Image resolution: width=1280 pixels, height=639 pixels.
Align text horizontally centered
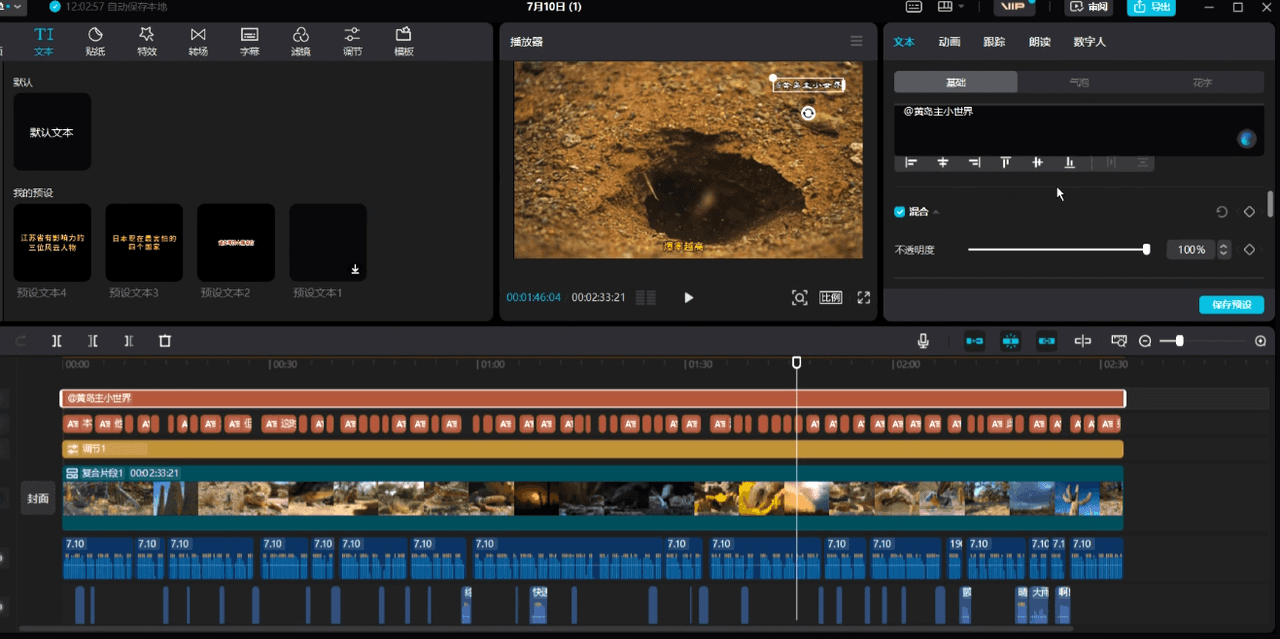tap(943, 162)
